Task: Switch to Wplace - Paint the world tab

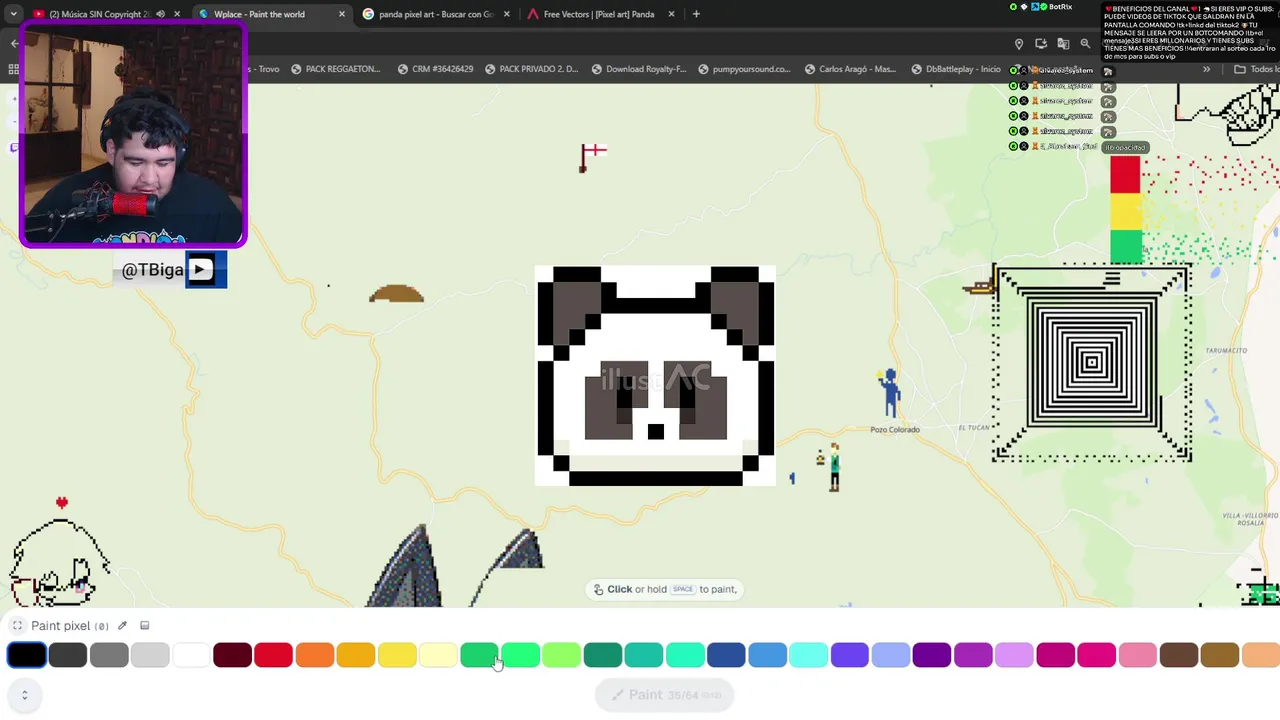Action: click(x=259, y=14)
